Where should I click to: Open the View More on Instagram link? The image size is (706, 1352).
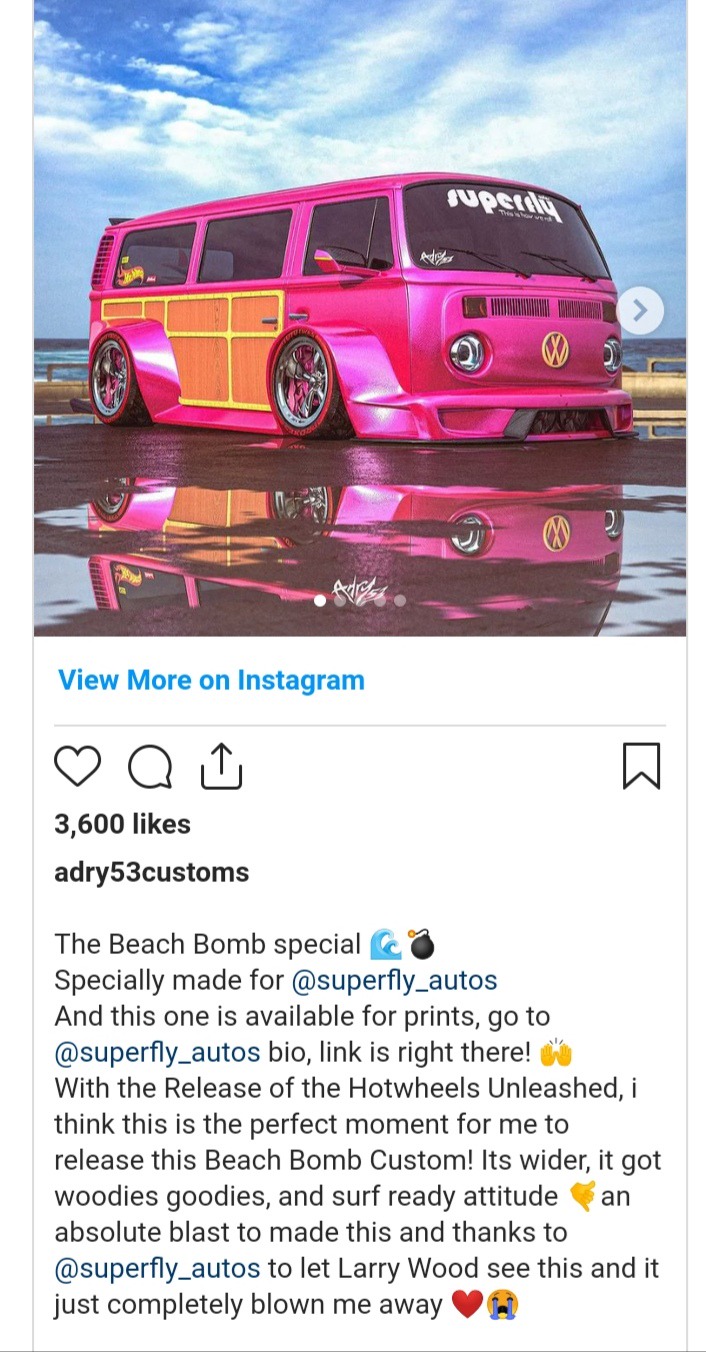211,680
